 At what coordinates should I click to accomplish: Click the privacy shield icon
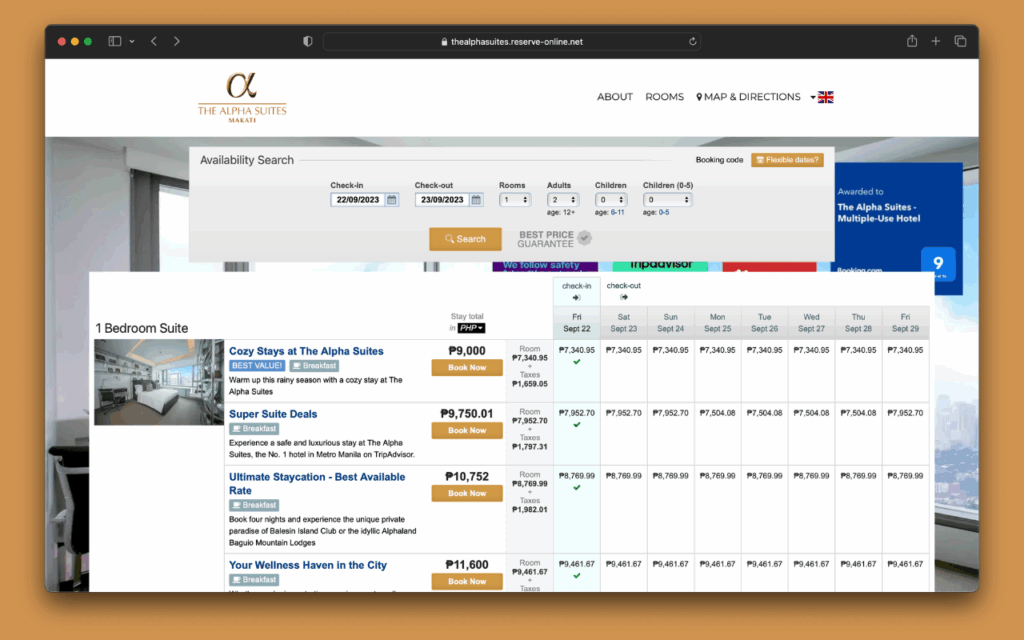(x=308, y=41)
